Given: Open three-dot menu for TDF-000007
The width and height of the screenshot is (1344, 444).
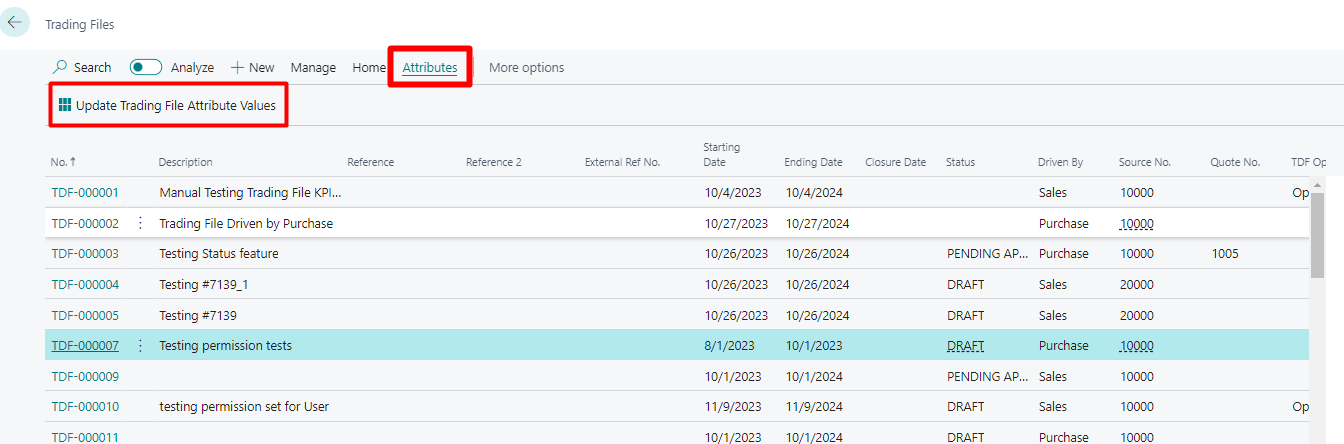Looking at the screenshot, I should [x=140, y=345].
